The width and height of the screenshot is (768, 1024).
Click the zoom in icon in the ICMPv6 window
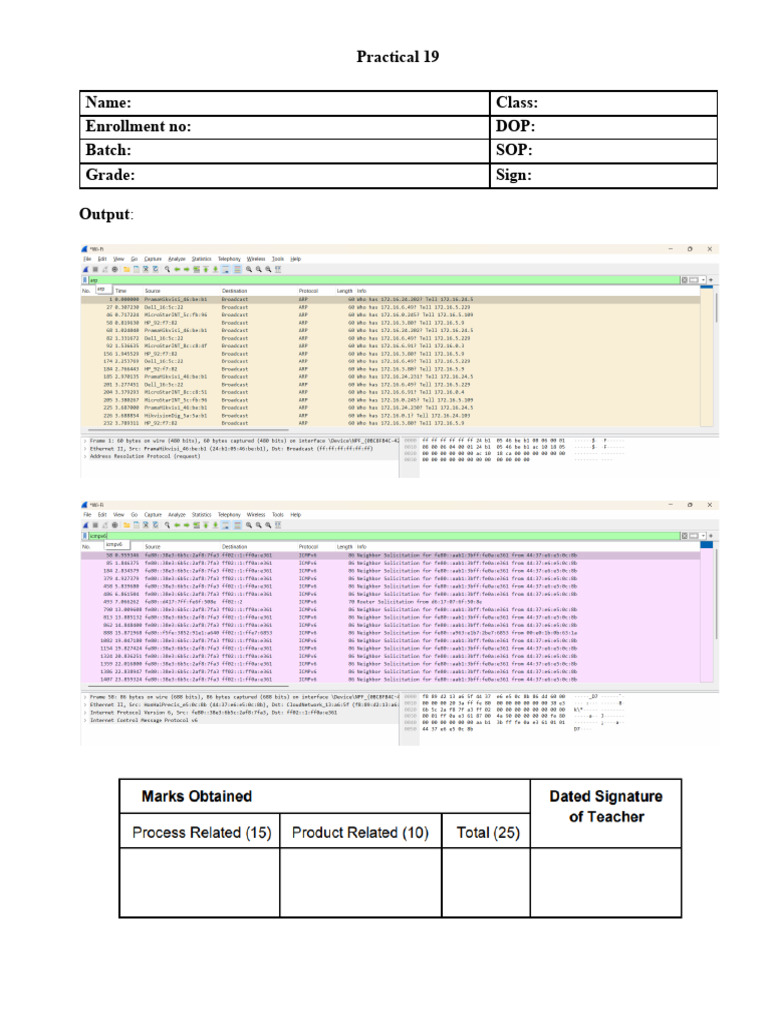tap(249, 525)
